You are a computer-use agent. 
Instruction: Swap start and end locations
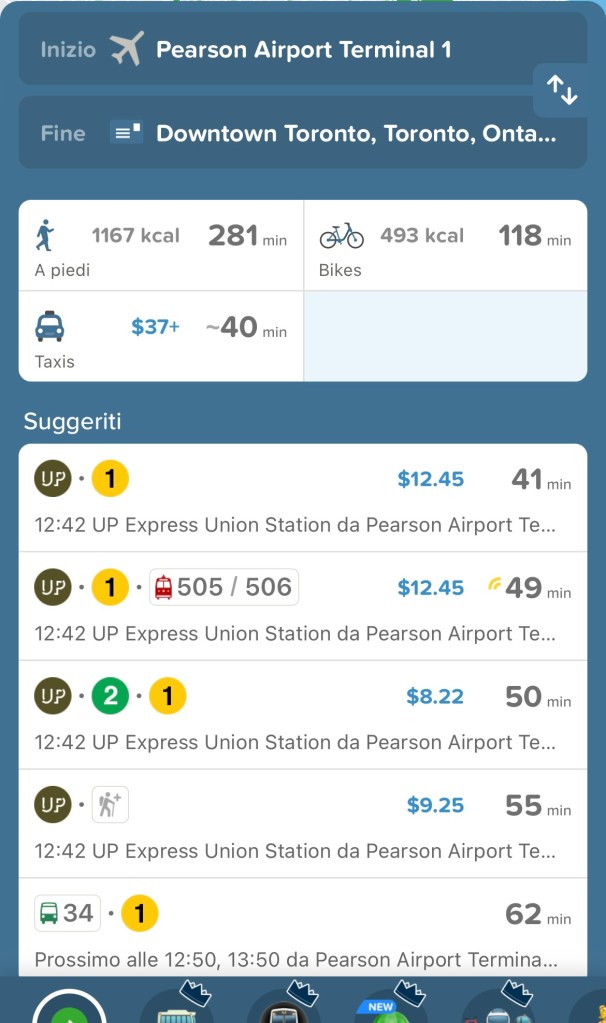tap(562, 91)
